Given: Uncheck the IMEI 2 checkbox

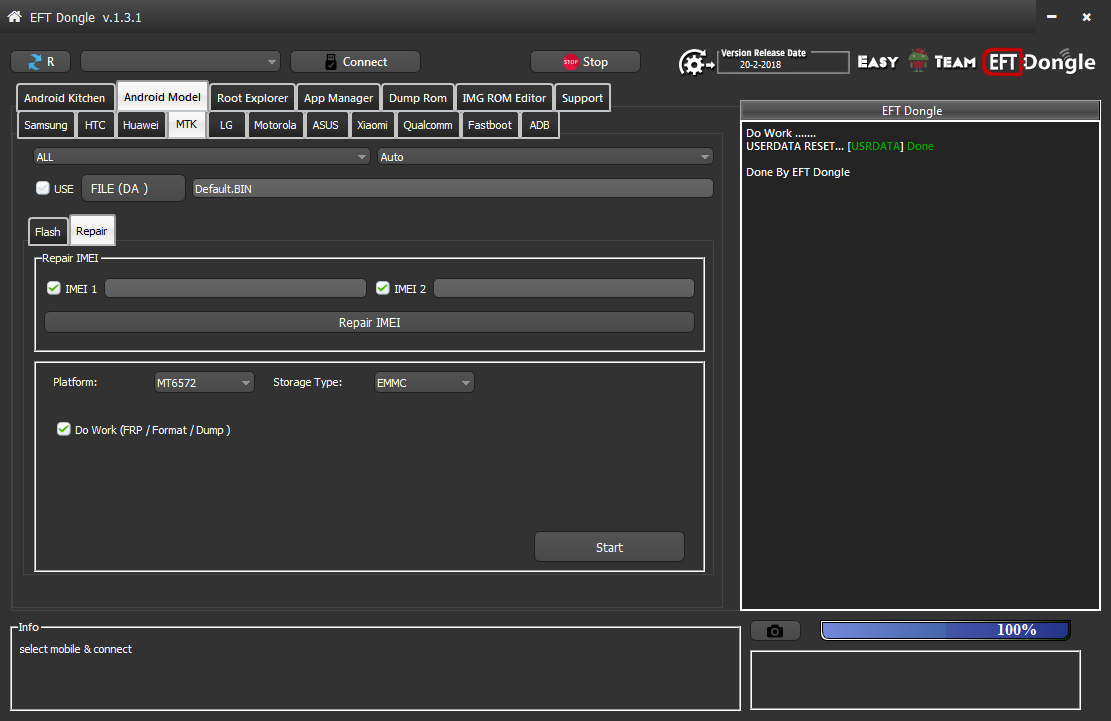Looking at the screenshot, I should 383,288.
